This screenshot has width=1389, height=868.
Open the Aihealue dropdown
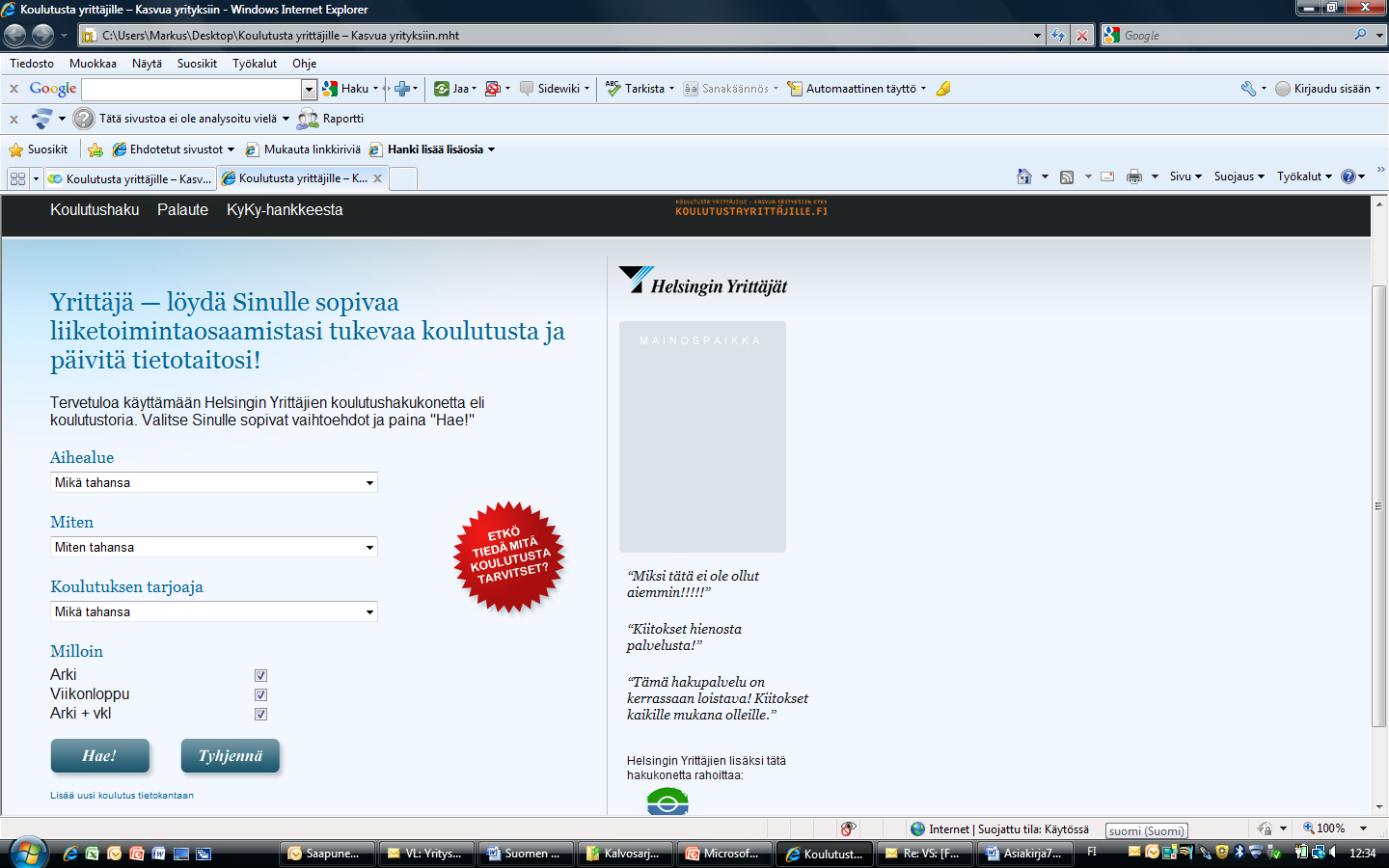point(214,482)
